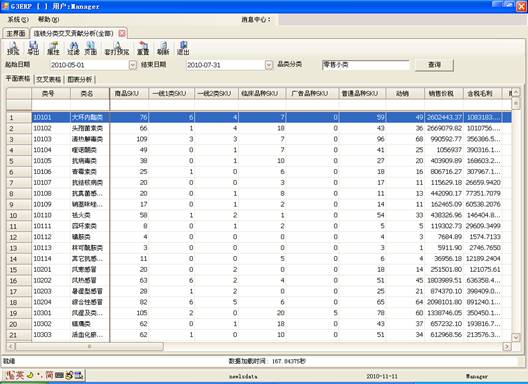Open the 帮助(H) menu
Viewport: 528px width, 384px height.
(48, 20)
